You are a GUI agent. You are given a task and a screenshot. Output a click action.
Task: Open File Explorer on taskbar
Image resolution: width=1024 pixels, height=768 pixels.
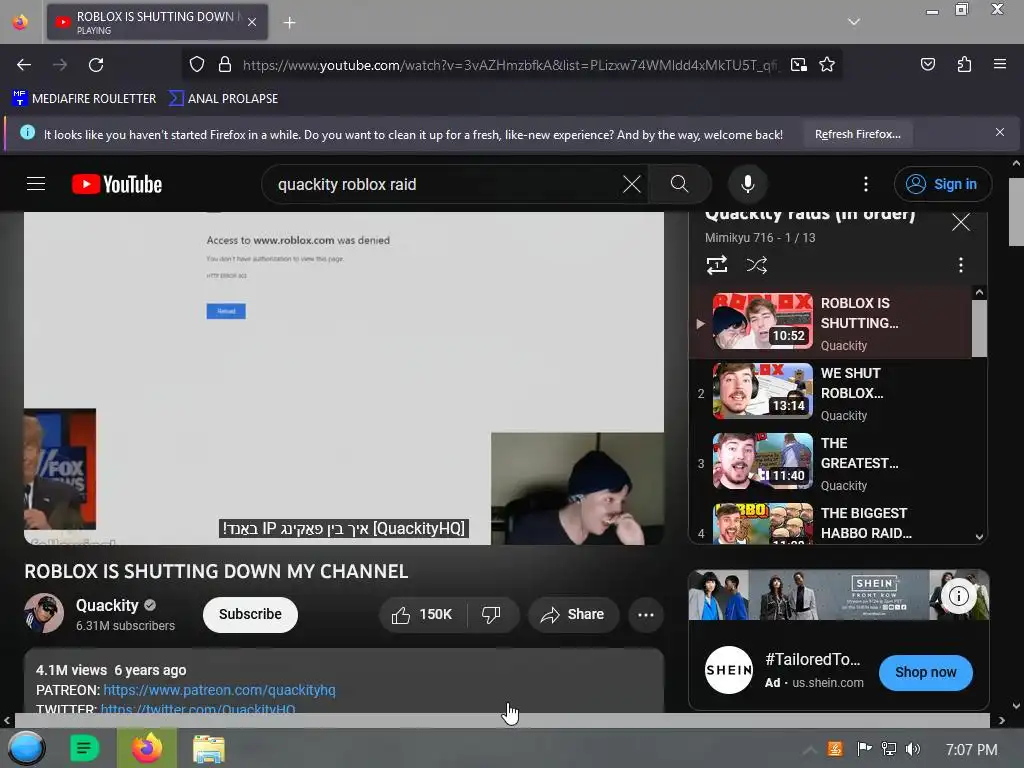[x=208, y=748]
